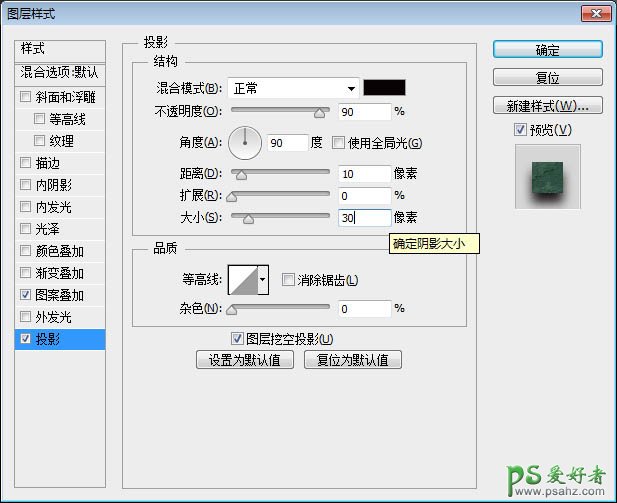This screenshot has width=617, height=503.
Task: Open the 混合模式 dropdown
Action: pos(293,88)
